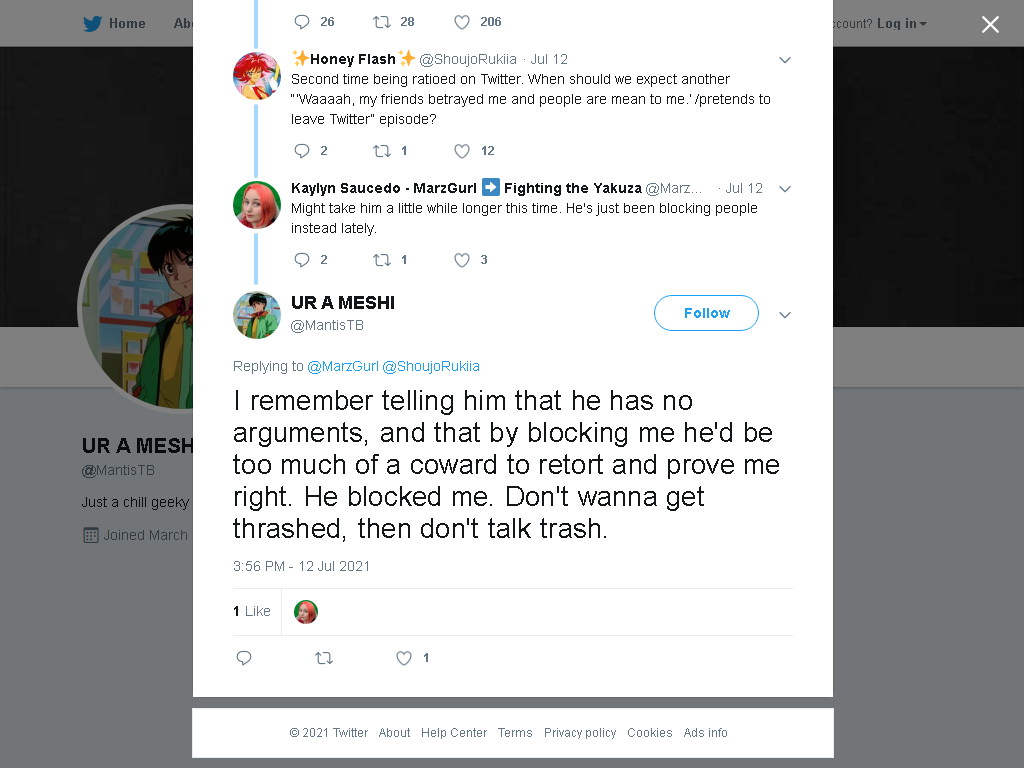Viewport: 1024px width, 768px height.
Task: Reply to Honey Flash's tweet
Action: tap(302, 151)
